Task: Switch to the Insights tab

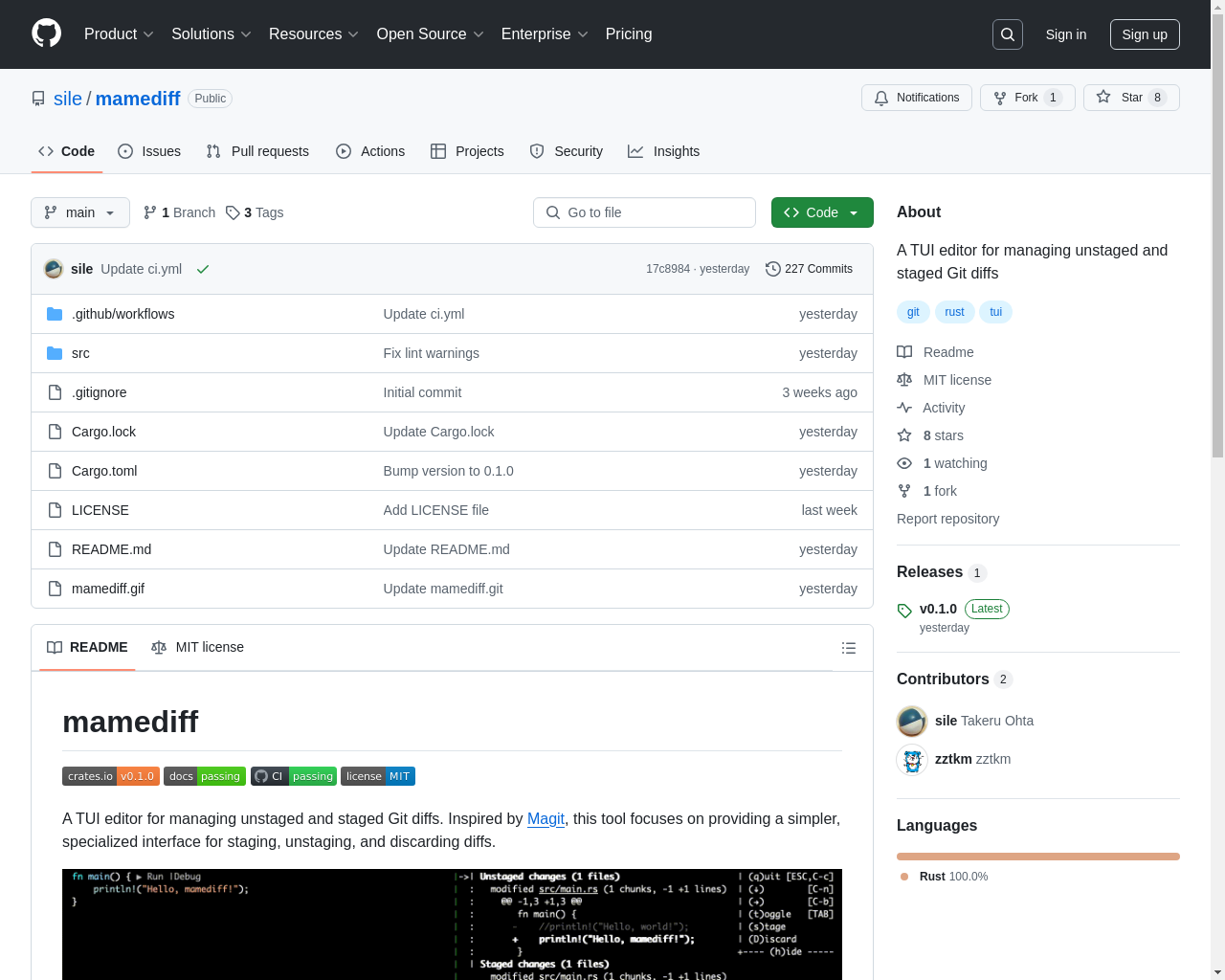Action: point(664,151)
